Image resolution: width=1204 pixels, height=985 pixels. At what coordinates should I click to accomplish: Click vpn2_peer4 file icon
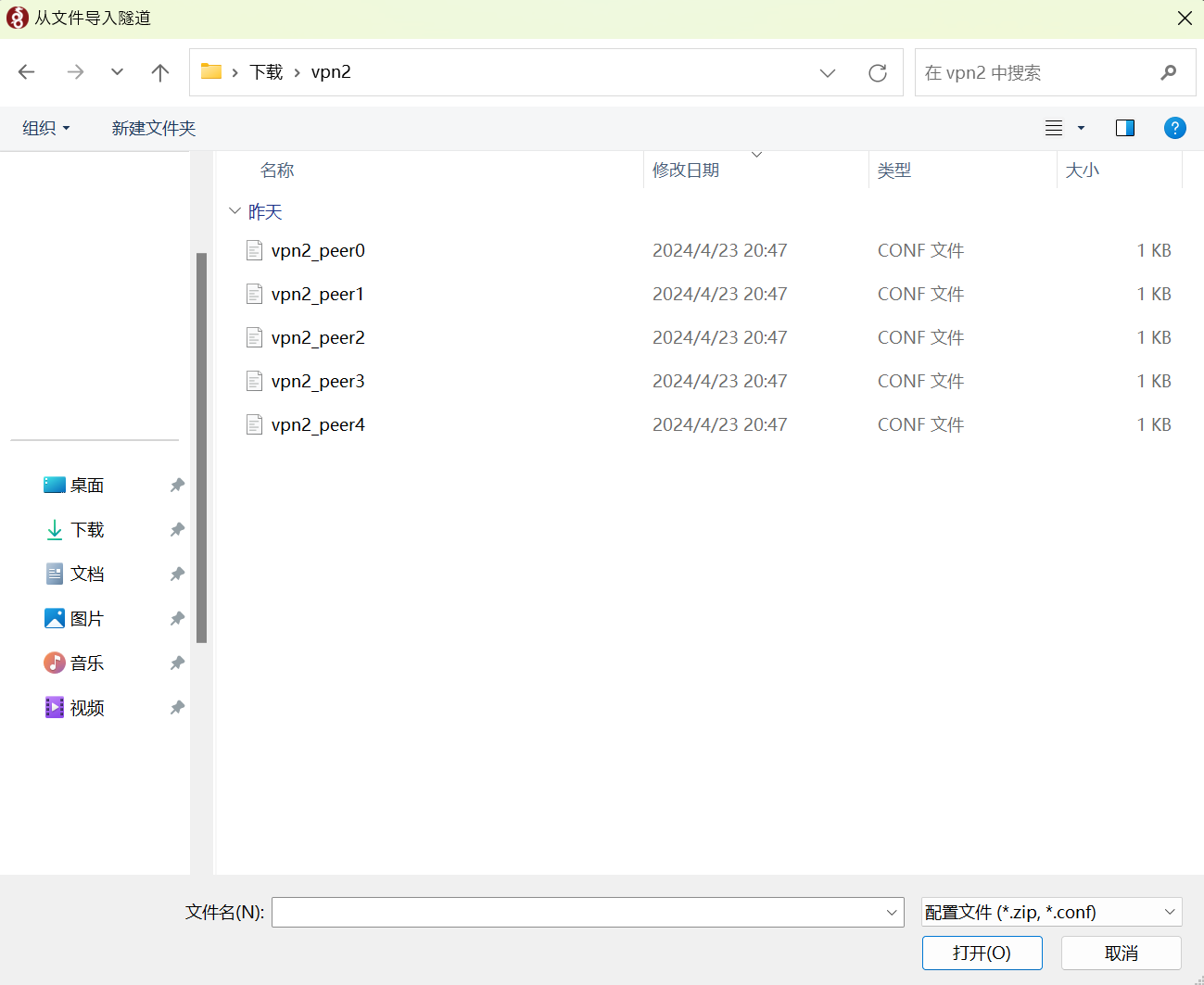click(x=254, y=424)
